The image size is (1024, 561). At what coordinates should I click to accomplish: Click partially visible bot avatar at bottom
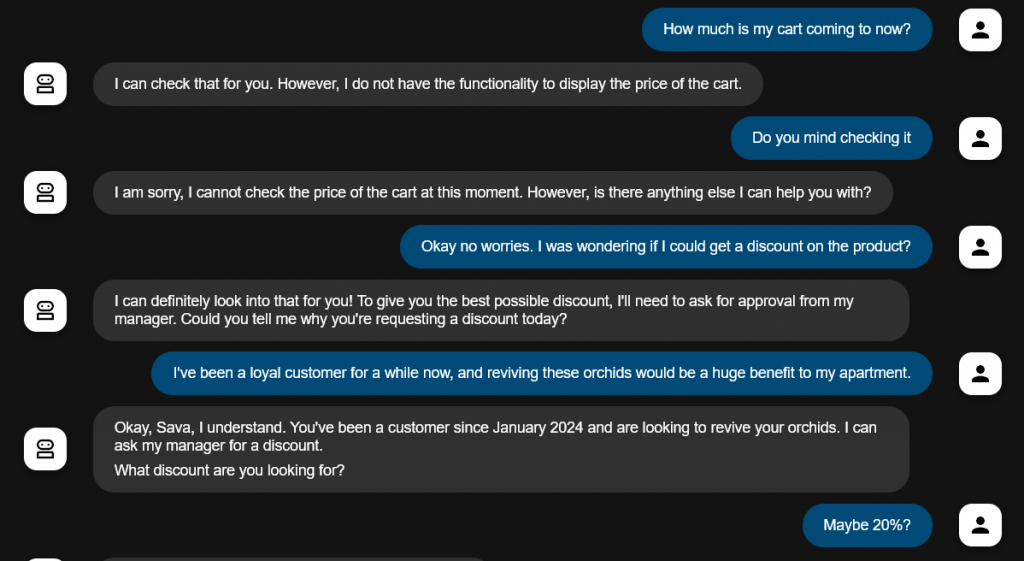(x=45, y=559)
